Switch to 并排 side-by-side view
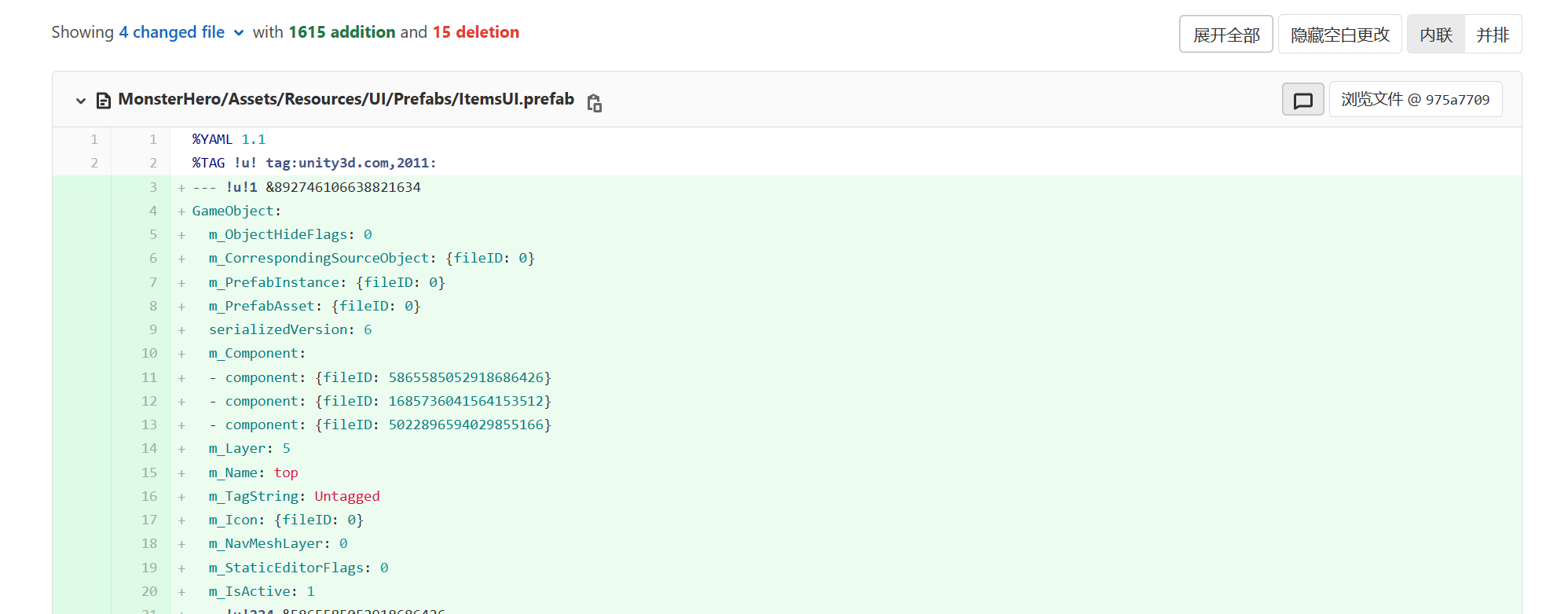Screen dimensions: 1568x614 (x=1493, y=35)
